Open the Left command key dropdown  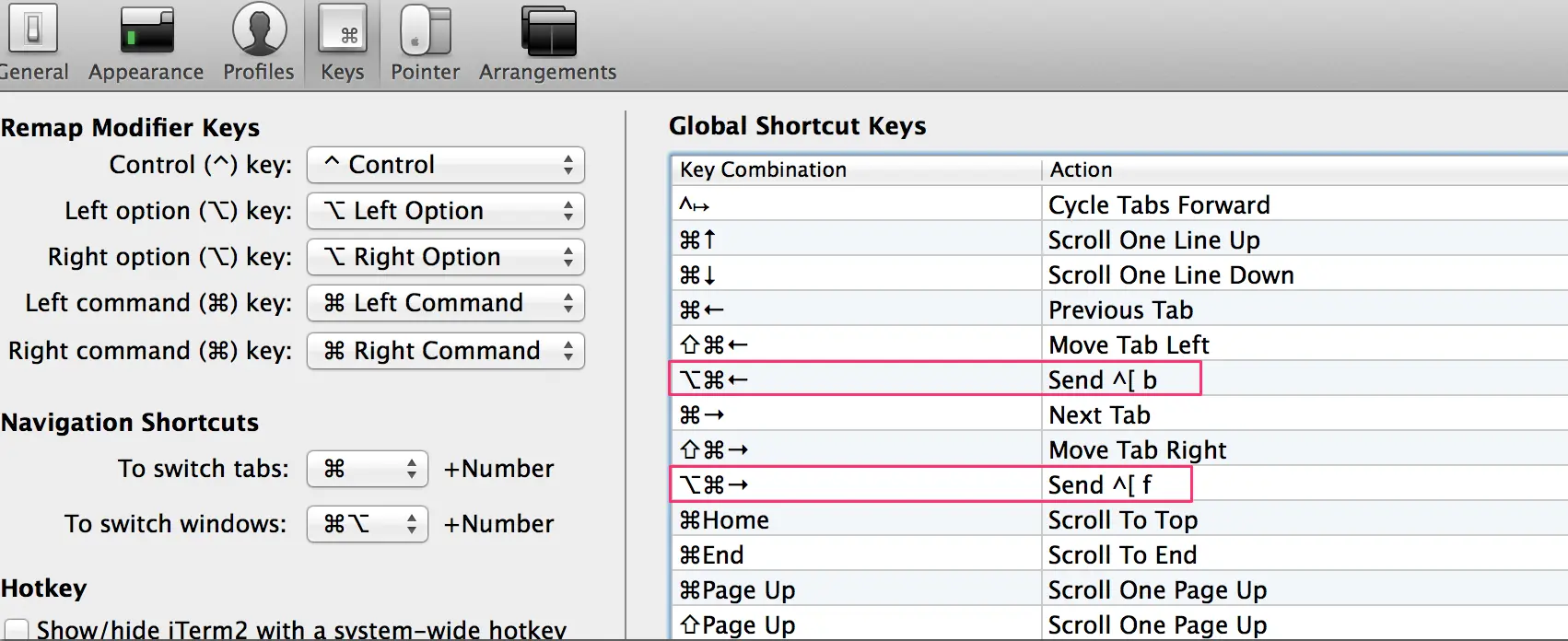[x=446, y=303]
